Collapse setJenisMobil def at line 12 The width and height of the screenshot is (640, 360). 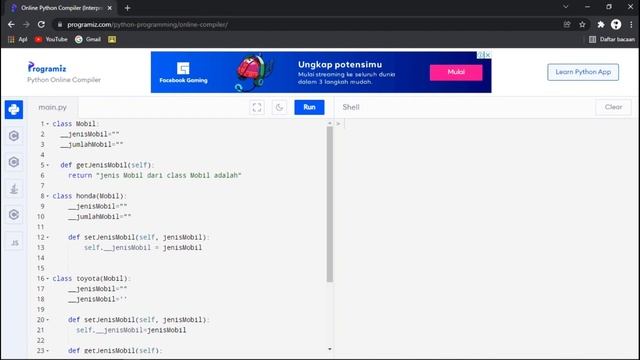coord(48,237)
